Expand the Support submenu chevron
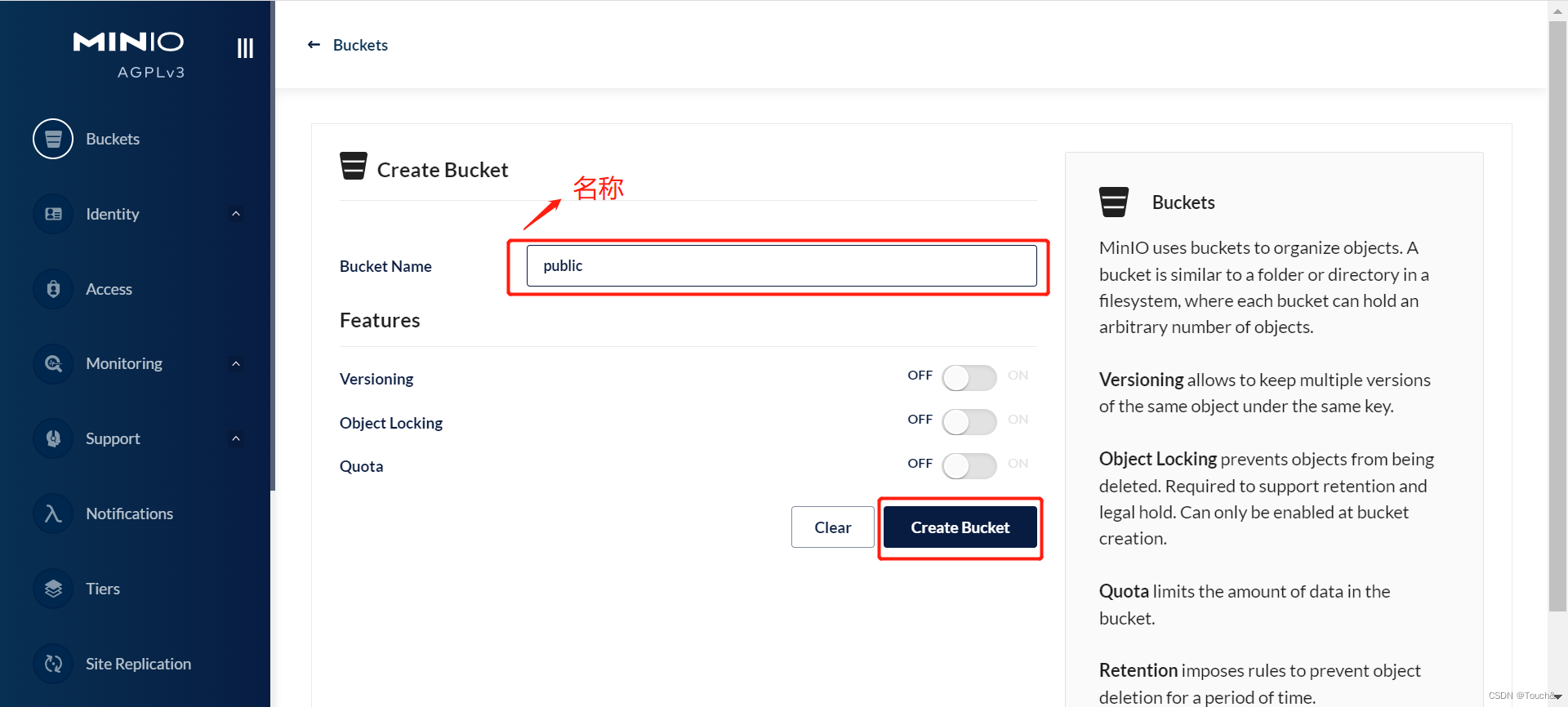This screenshot has width=1568, height=707. tap(236, 439)
